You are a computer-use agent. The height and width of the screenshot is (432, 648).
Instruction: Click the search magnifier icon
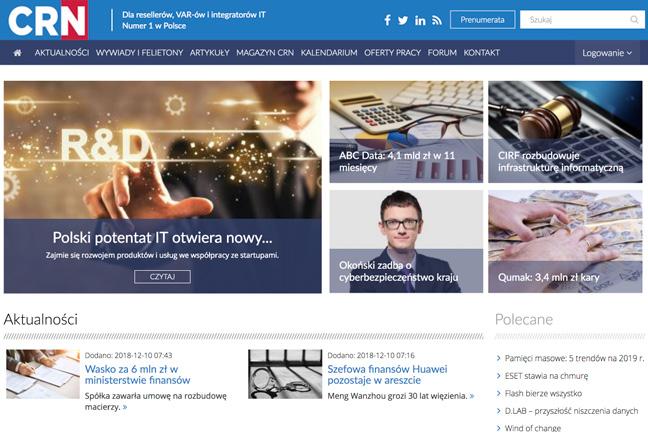634,19
